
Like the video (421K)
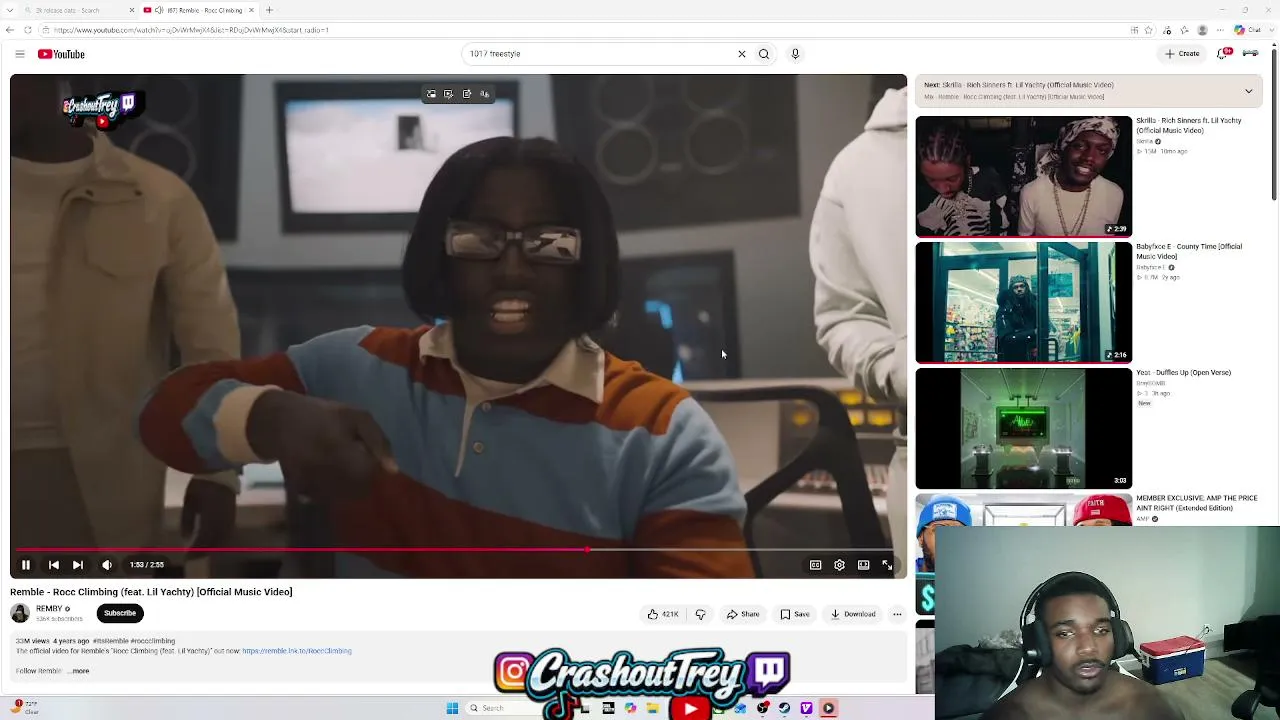tap(663, 614)
